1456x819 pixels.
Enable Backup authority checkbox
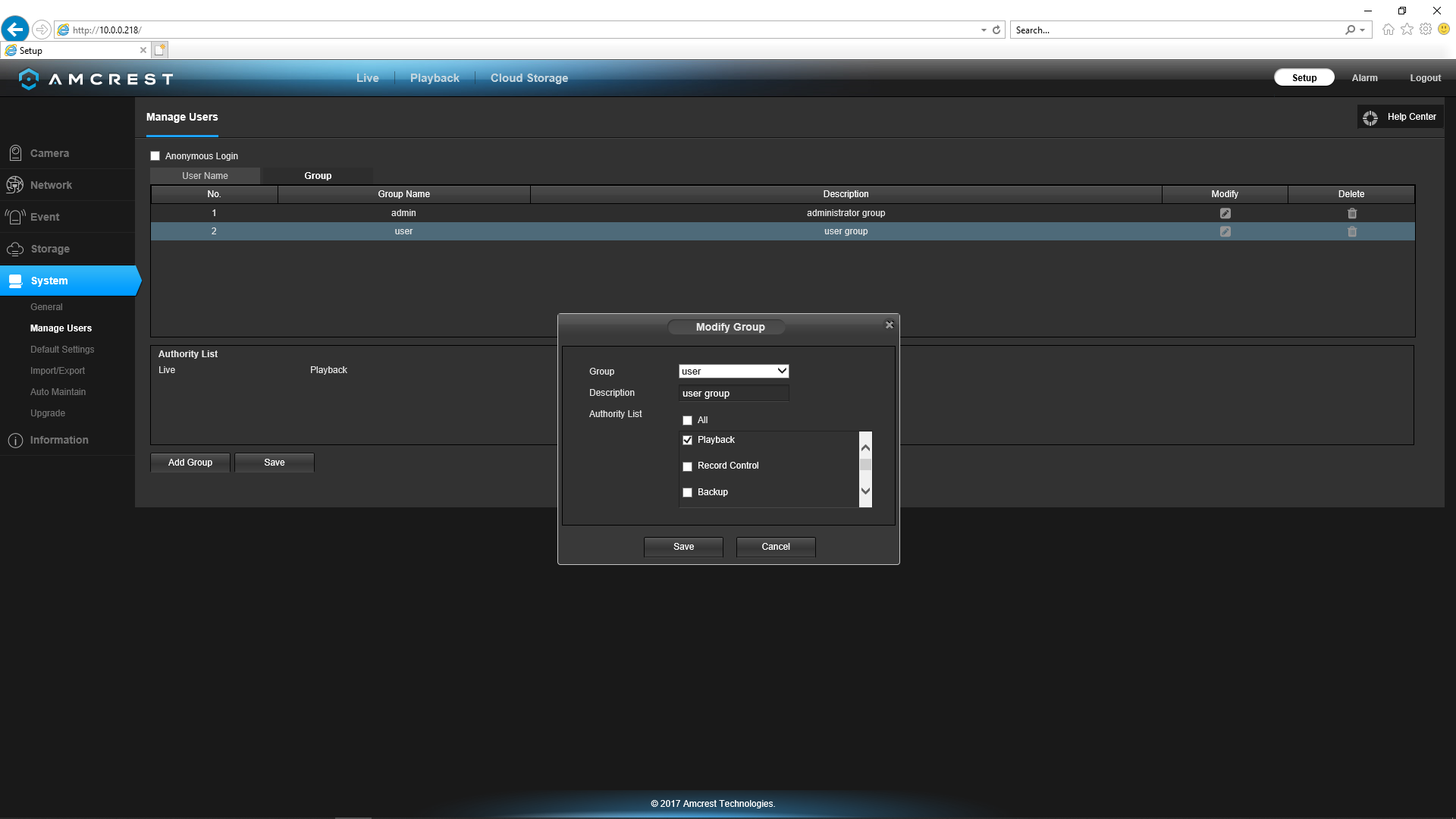[x=688, y=493]
